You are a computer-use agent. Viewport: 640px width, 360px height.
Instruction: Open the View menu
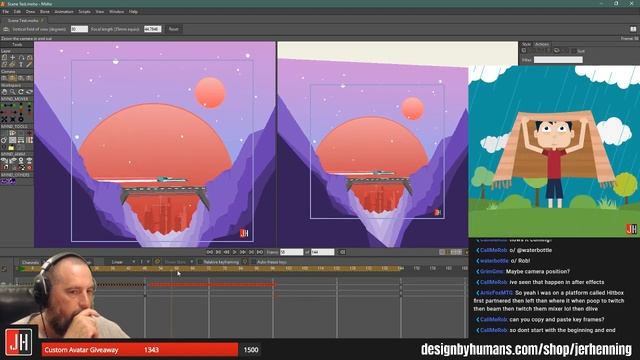tap(100, 12)
